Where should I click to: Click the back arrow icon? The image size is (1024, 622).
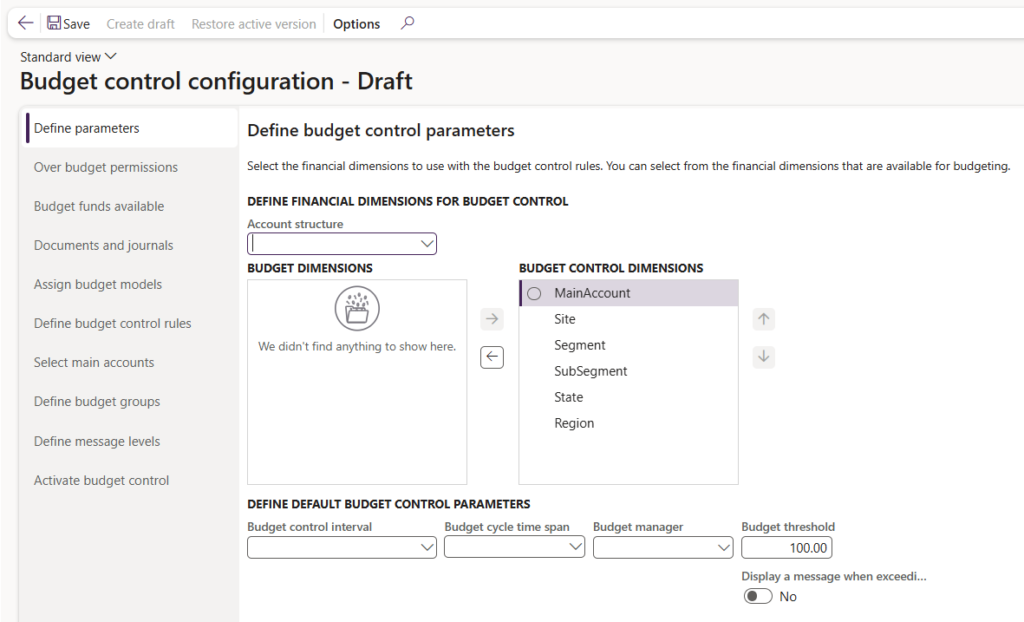tap(26, 23)
